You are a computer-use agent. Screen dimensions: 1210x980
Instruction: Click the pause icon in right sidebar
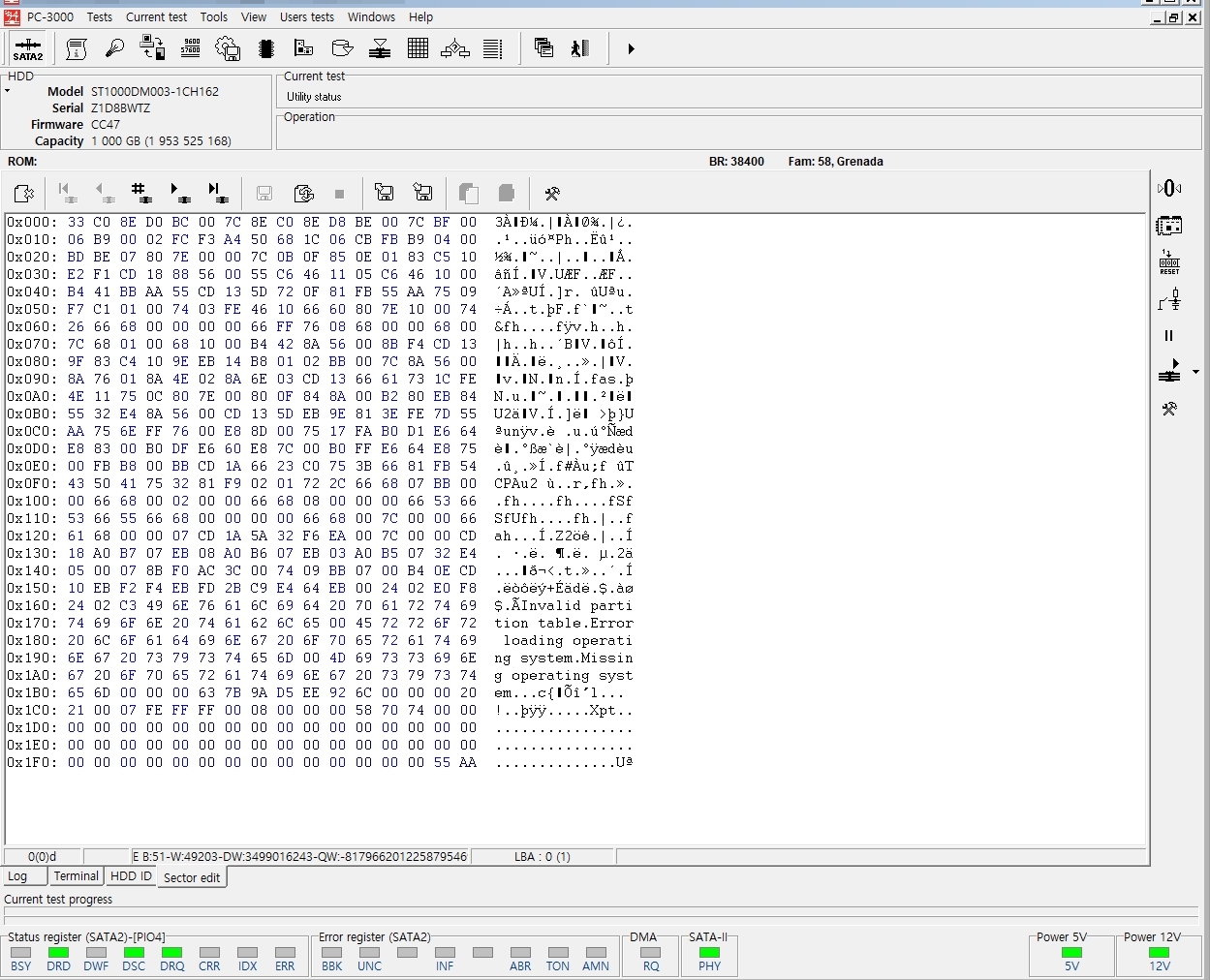tap(1168, 336)
